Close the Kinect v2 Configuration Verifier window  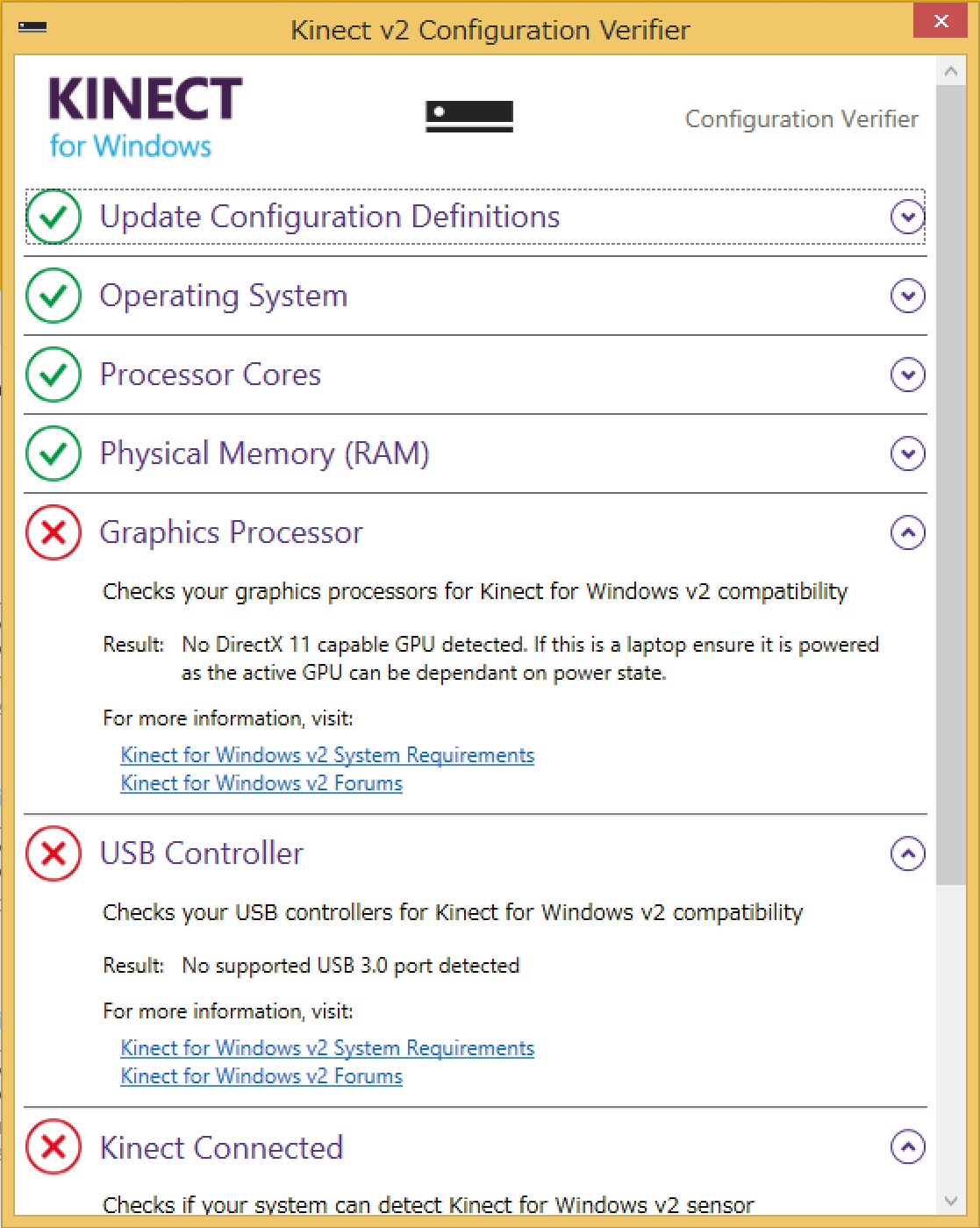(941, 21)
